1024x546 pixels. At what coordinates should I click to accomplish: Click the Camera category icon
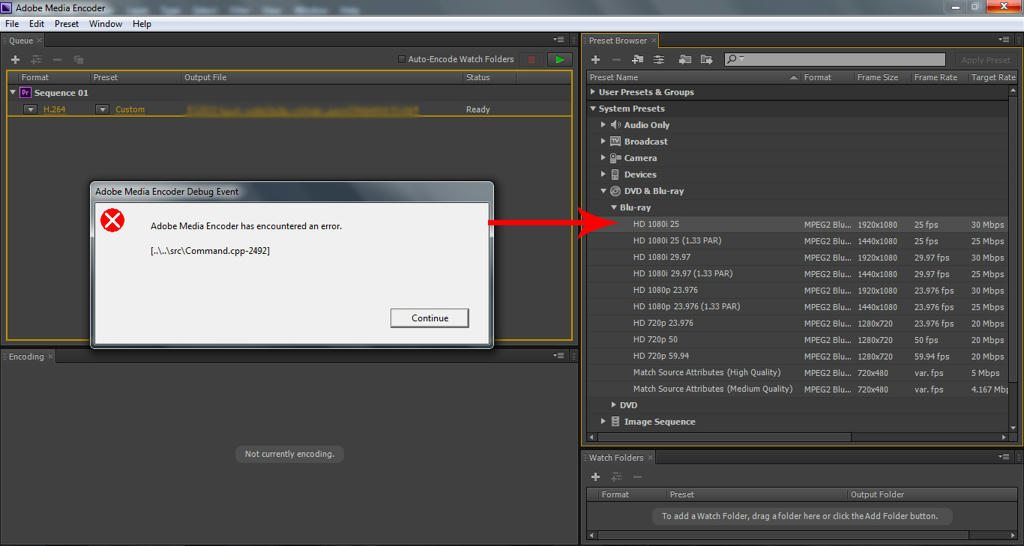pos(615,158)
